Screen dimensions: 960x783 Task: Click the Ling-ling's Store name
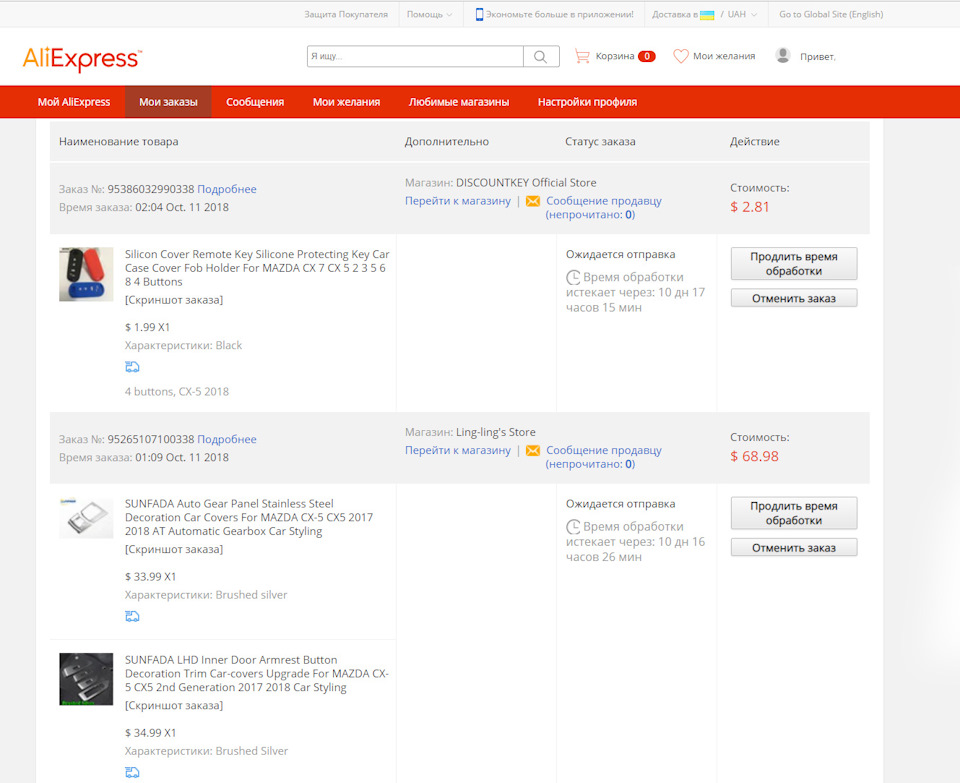pyautogui.click(x=495, y=432)
